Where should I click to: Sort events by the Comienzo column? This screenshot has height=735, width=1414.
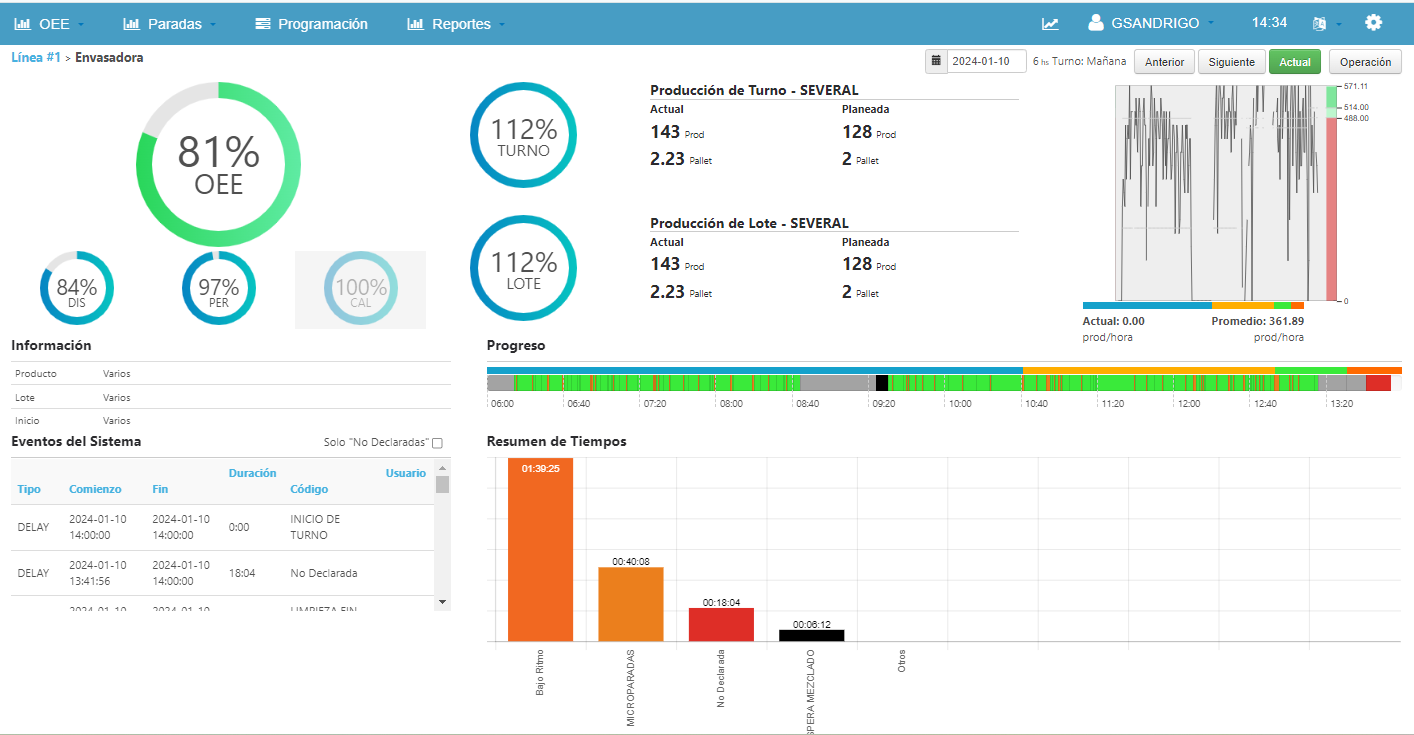click(x=95, y=489)
